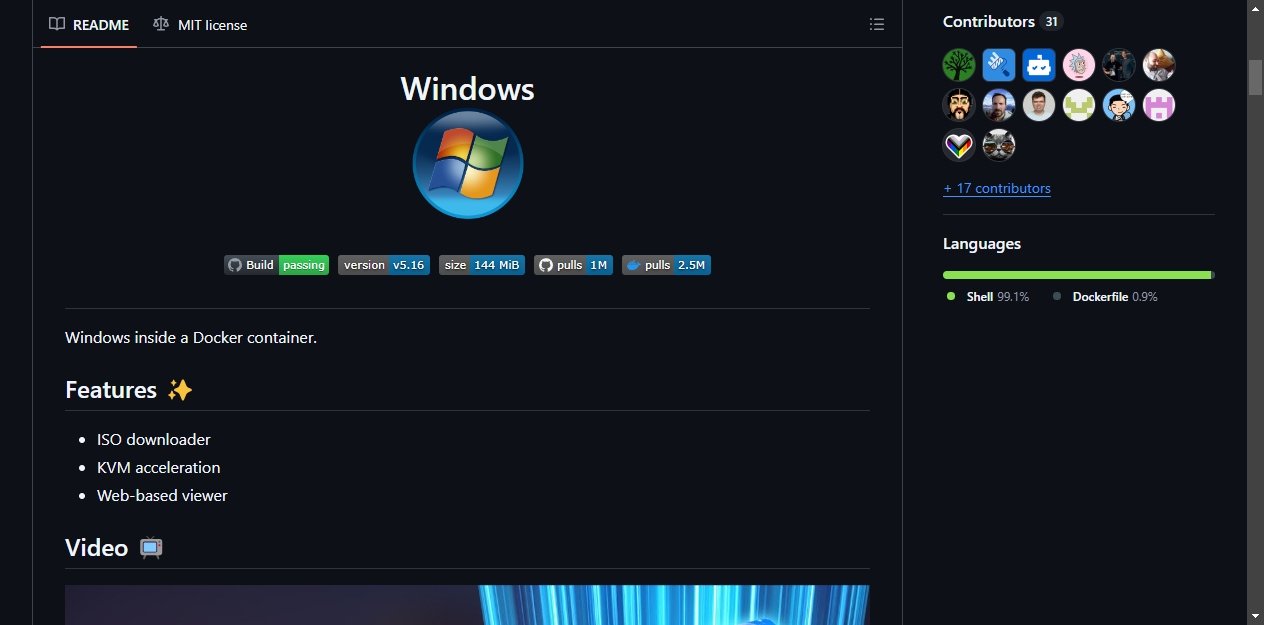Image resolution: width=1264 pixels, height=625 pixels.
Task: Open the Rick cartoon contributor avatar
Action: coord(1079,65)
